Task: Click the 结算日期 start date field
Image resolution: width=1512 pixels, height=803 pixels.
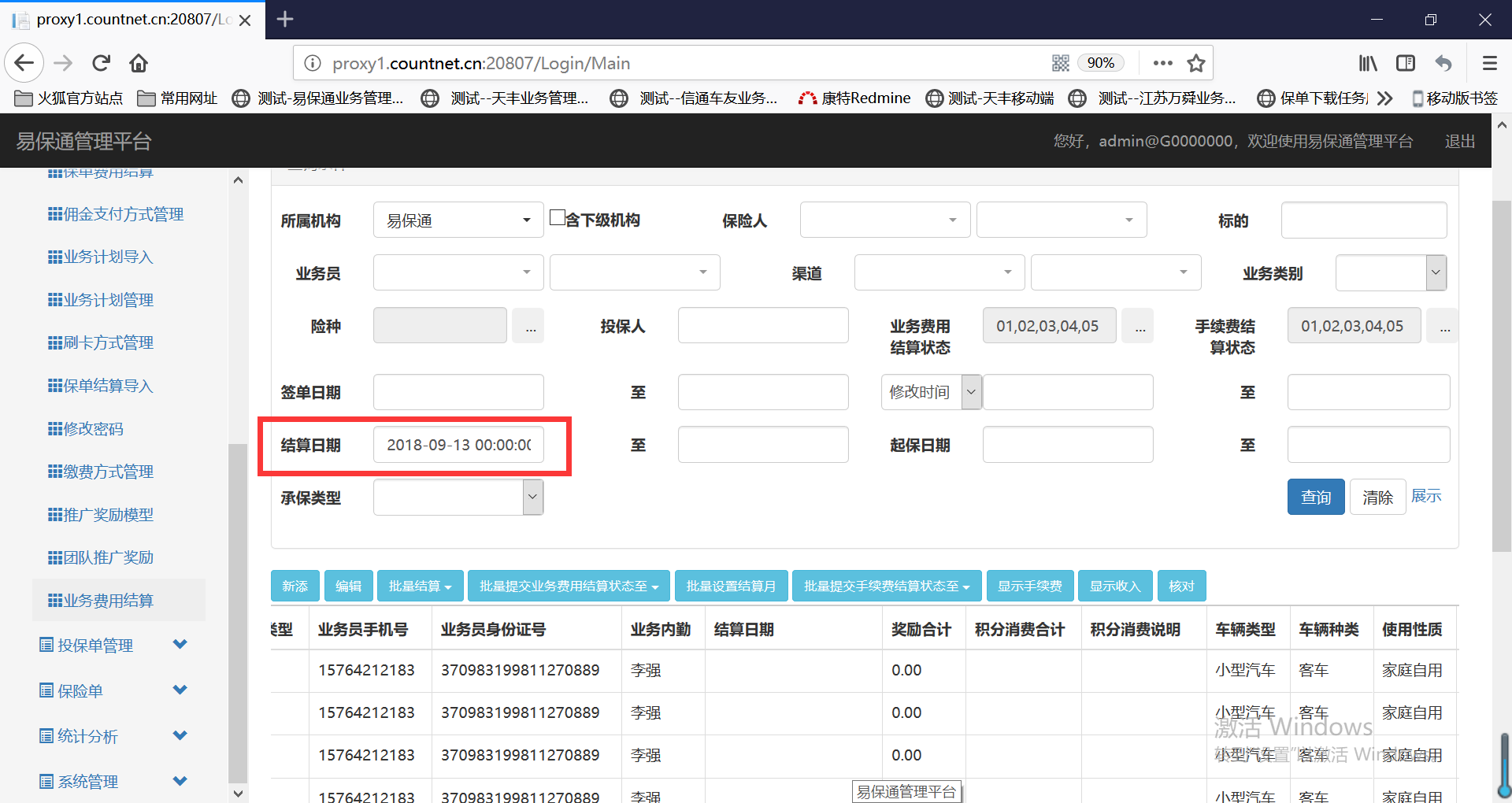Action: 458,446
